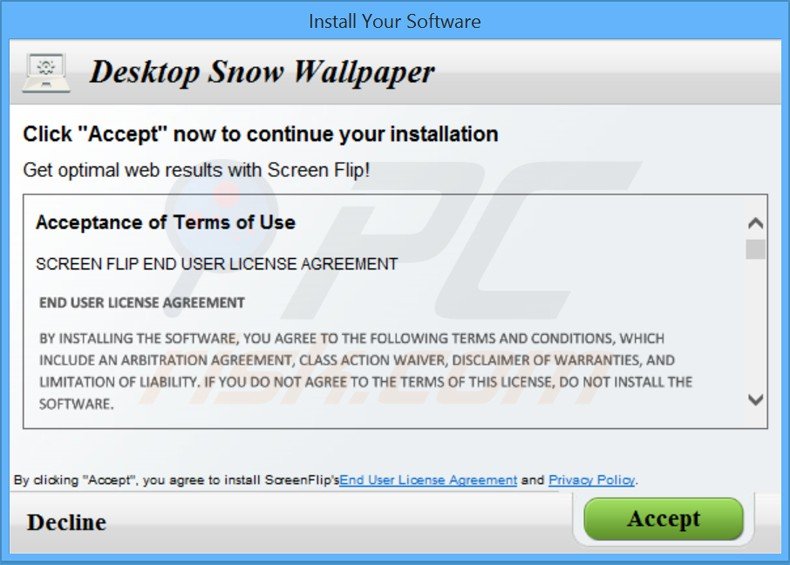The width and height of the screenshot is (790, 565).
Task: Click the word SOFTWARE. ending the terms paragraph
Action: 76,404
